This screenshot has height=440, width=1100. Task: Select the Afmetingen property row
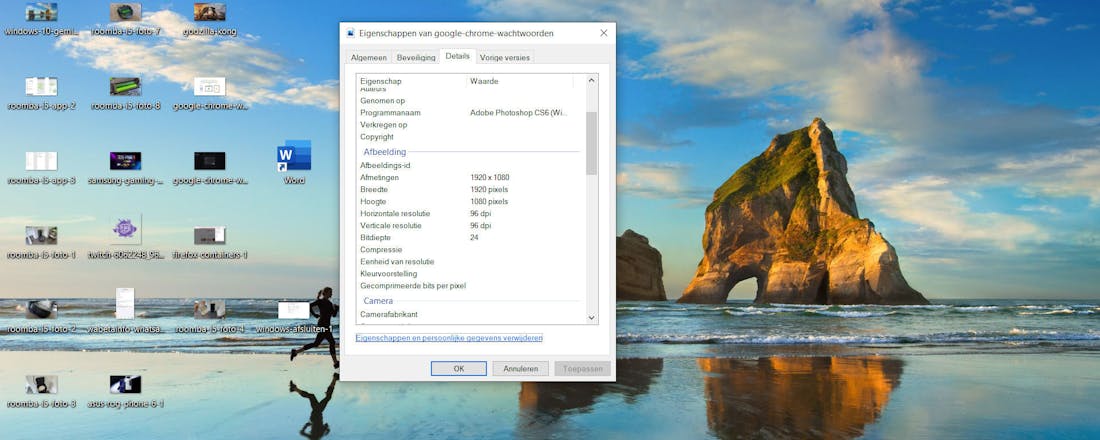pyautogui.click(x=471, y=178)
